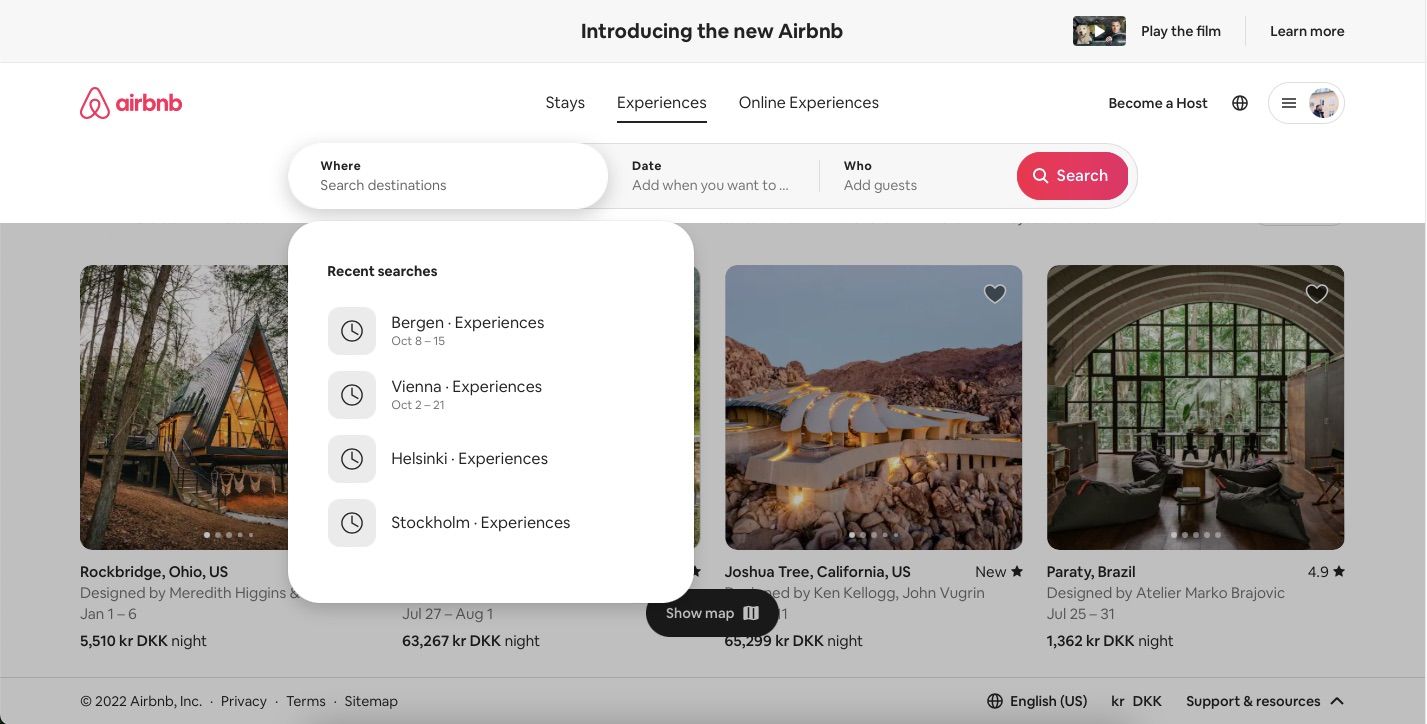The width and height of the screenshot is (1427, 724).
Task: Save Paraty, Brazil listing to wishlist
Action: point(1316,293)
